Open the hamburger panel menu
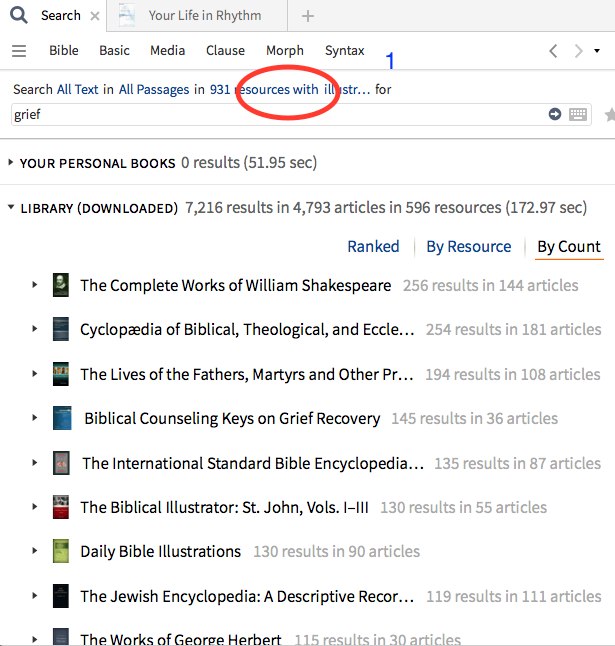The image size is (615, 646). [19, 51]
